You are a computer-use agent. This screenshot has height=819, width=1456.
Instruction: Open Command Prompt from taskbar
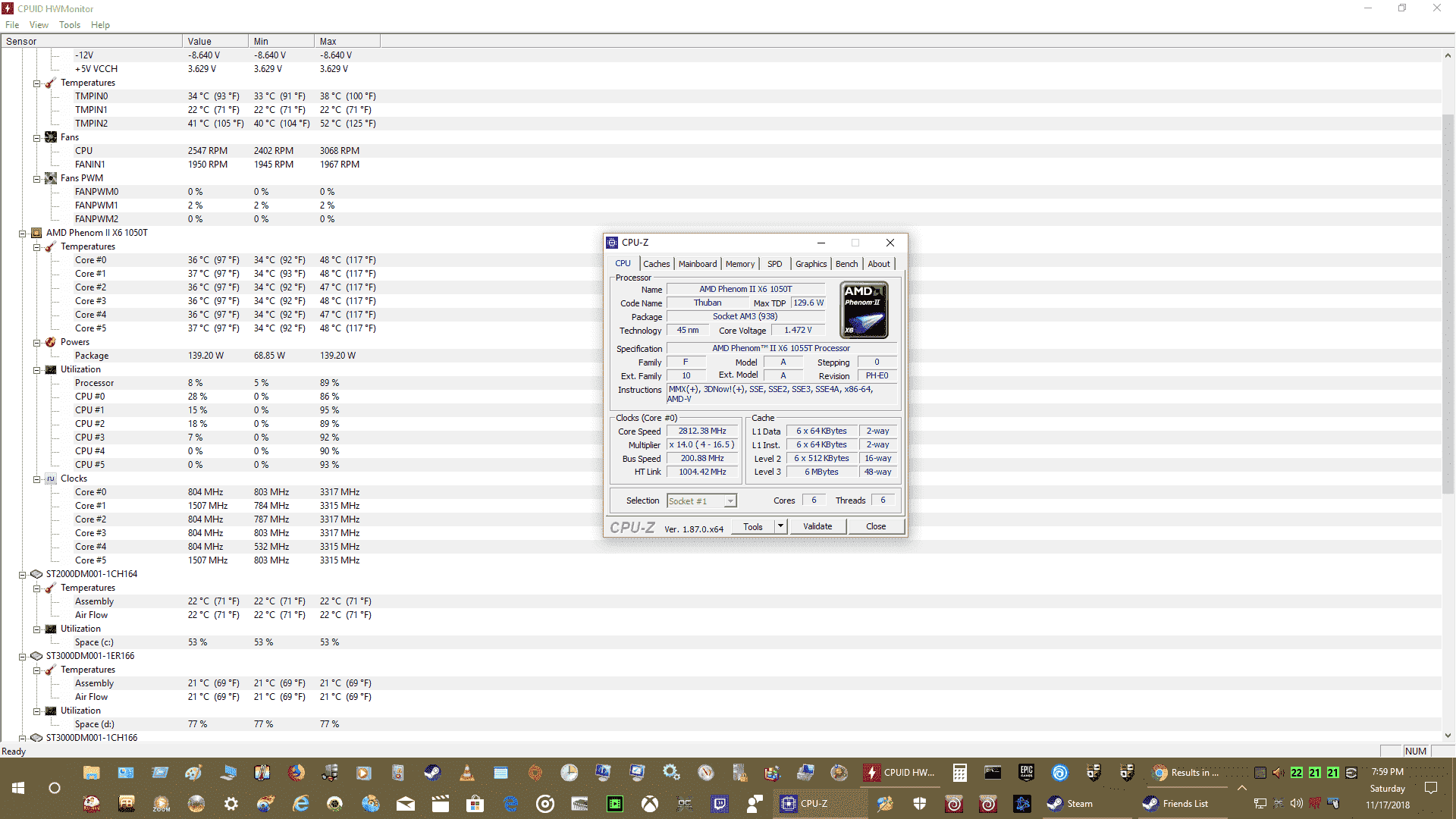pyautogui.click(x=993, y=773)
